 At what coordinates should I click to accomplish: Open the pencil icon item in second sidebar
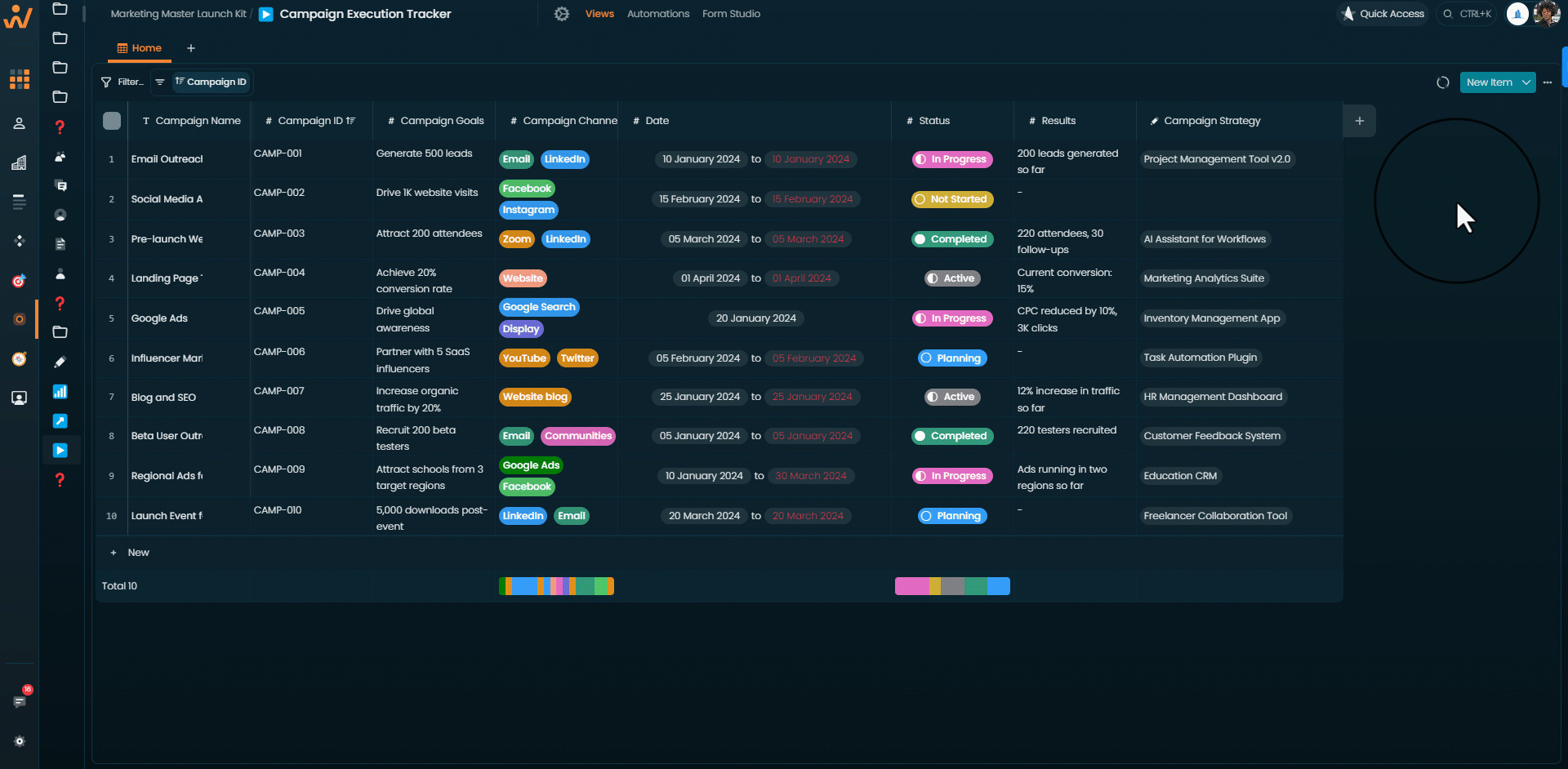click(60, 362)
